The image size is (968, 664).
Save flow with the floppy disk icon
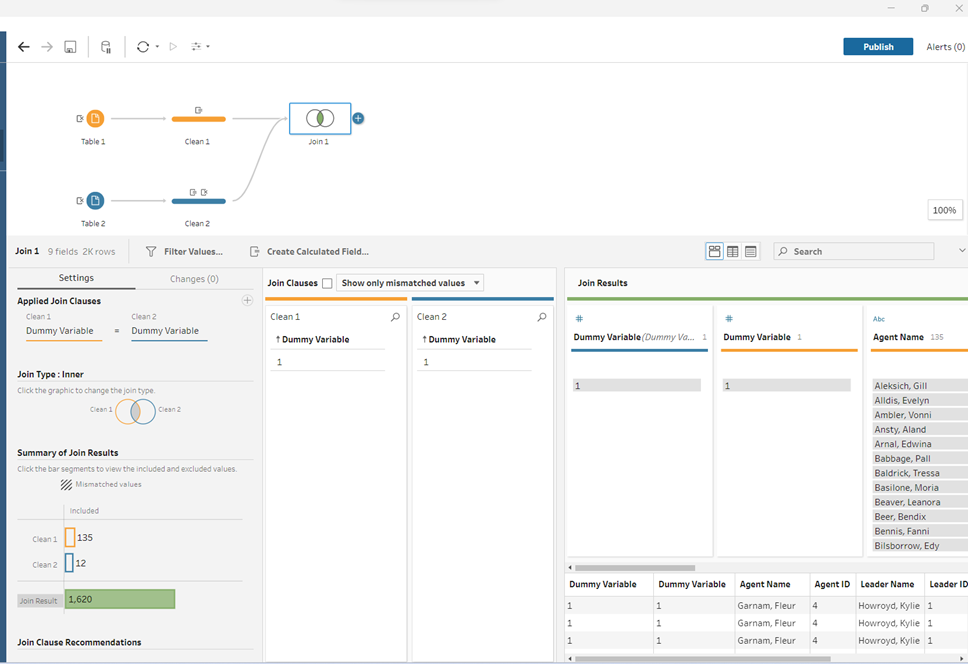[70, 47]
